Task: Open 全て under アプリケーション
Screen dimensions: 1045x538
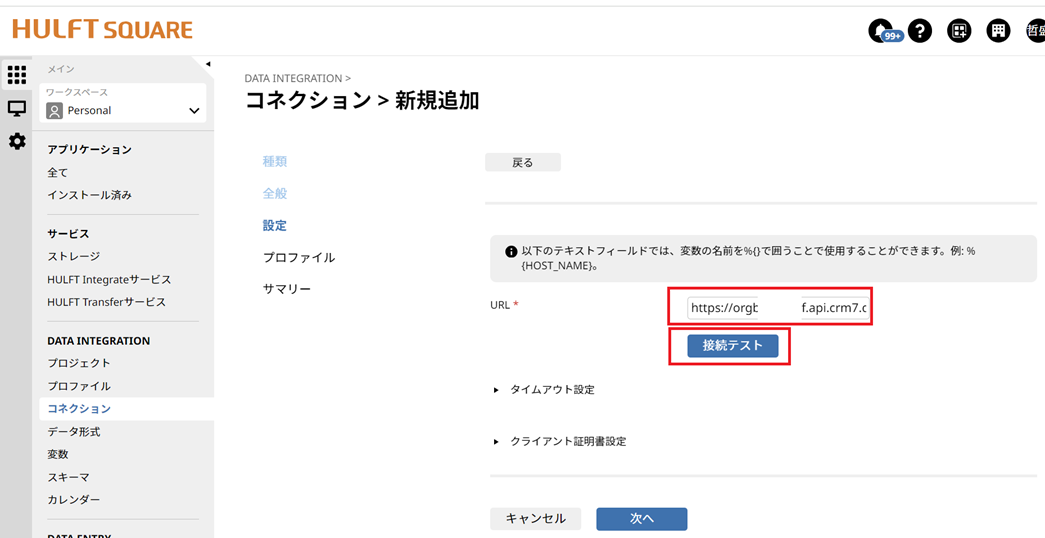Action: (x=57, y=173)
